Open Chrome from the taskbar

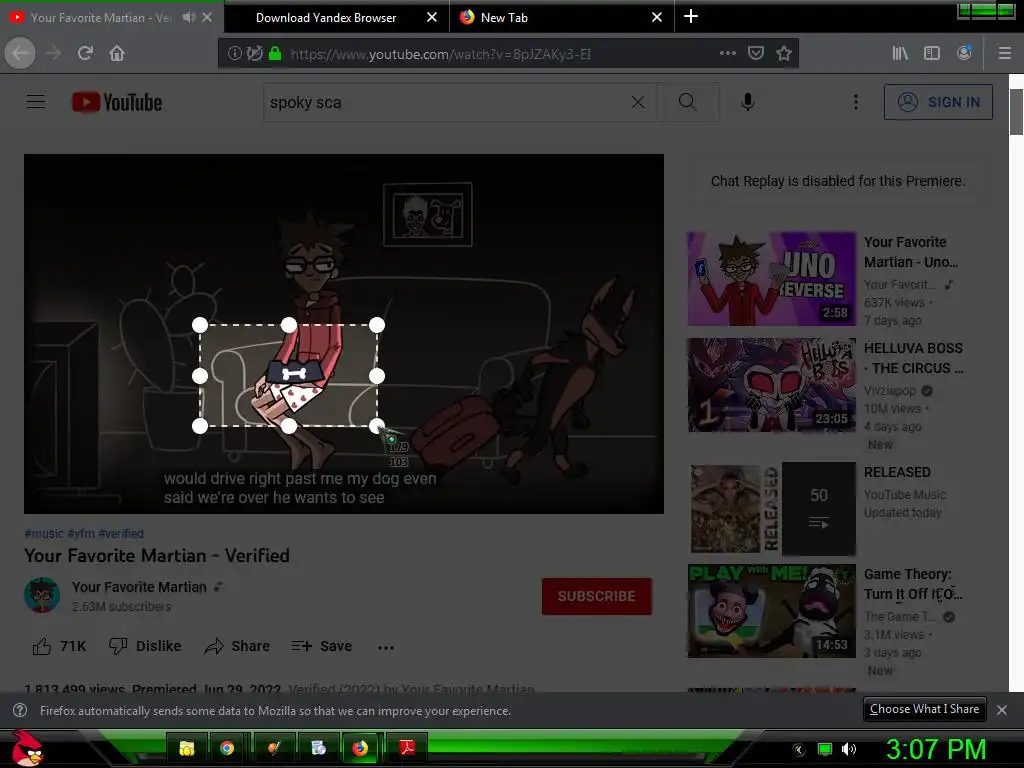(227, 748)
